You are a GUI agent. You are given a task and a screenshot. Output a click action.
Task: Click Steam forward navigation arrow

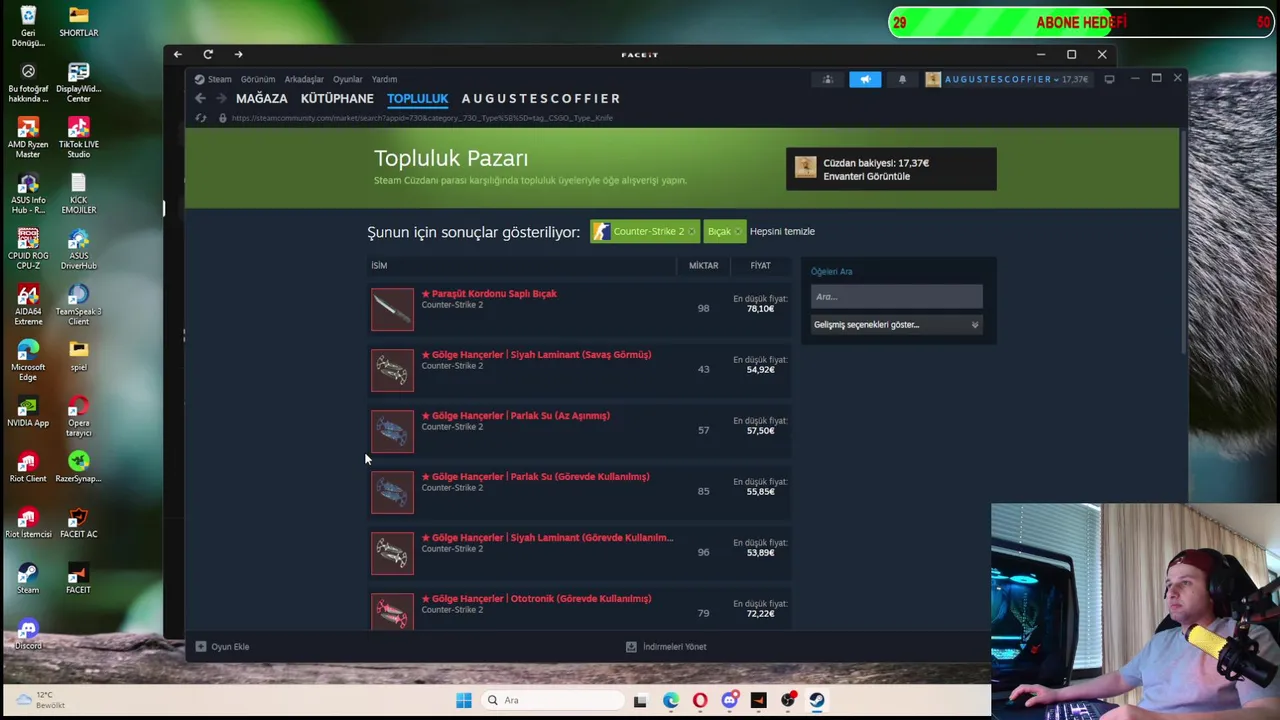221,98
